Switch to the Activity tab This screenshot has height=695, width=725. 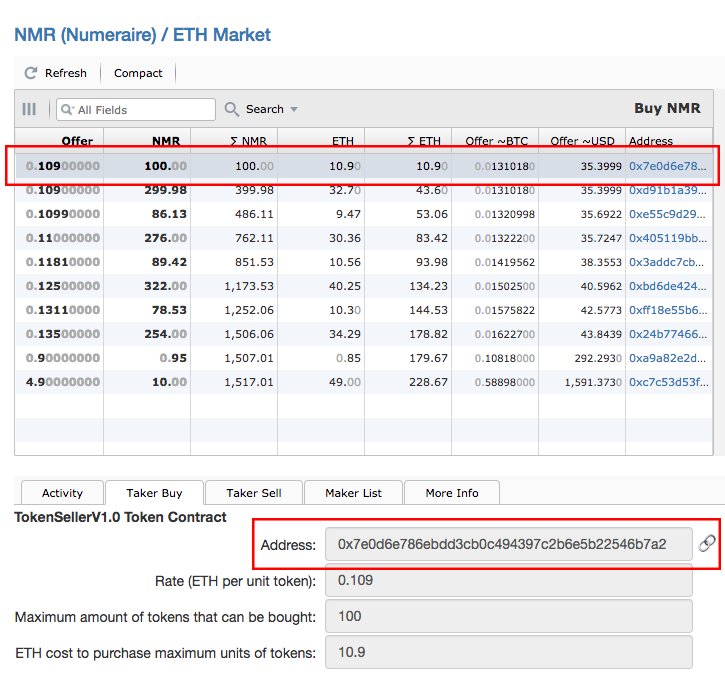point(62,493)
